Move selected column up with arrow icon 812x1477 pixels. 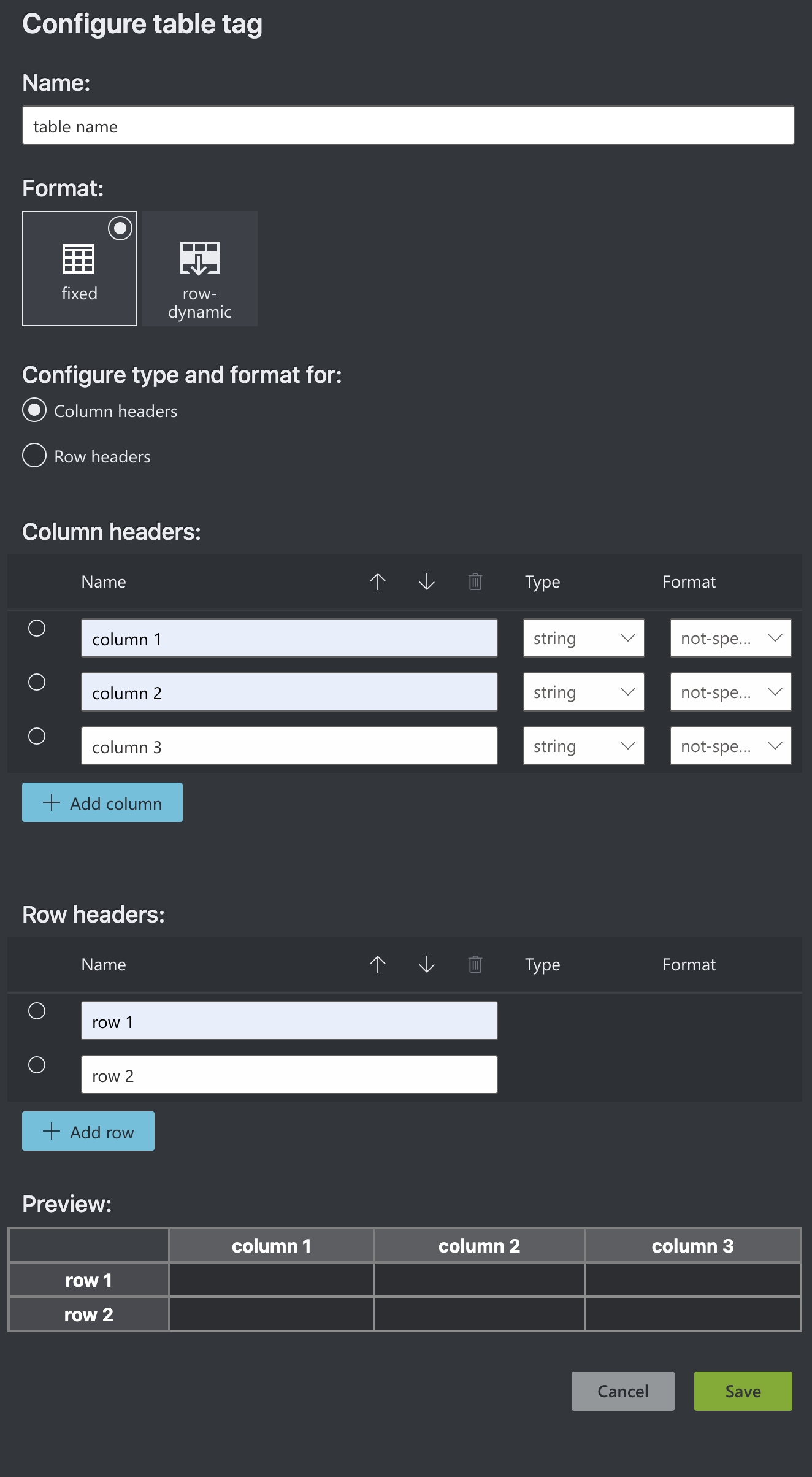pos(378,581)
